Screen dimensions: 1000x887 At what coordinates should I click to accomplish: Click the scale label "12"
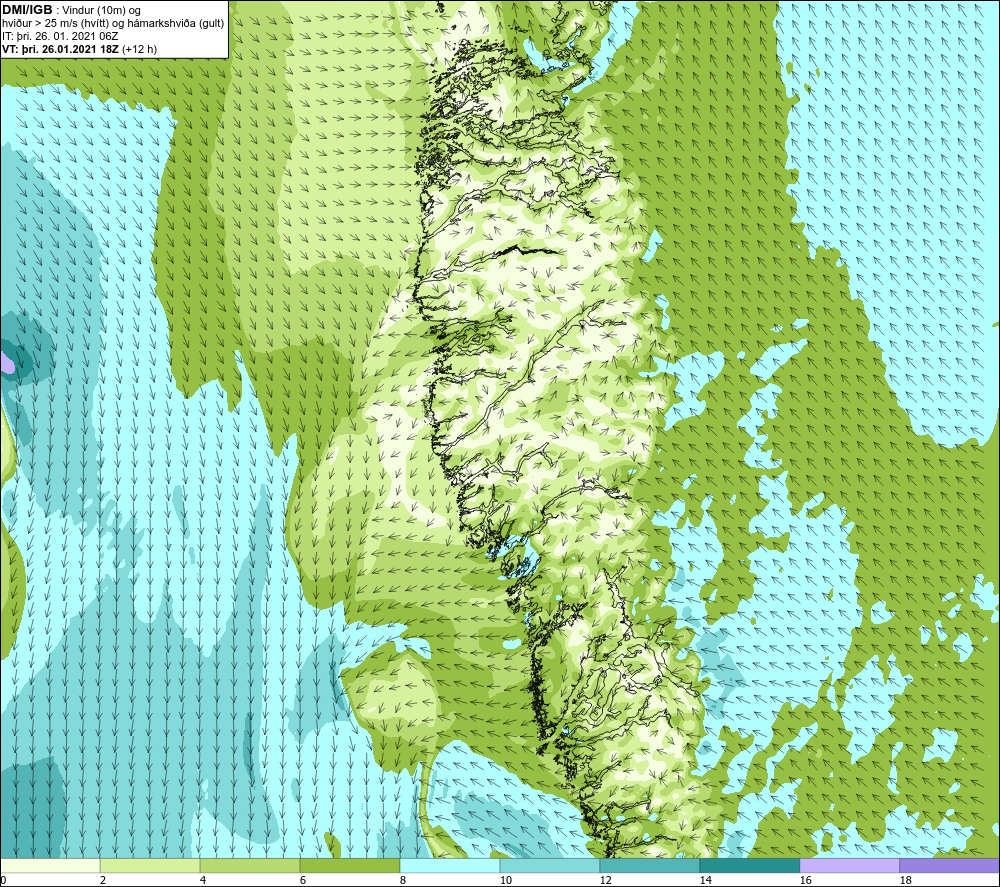point(605,880)
